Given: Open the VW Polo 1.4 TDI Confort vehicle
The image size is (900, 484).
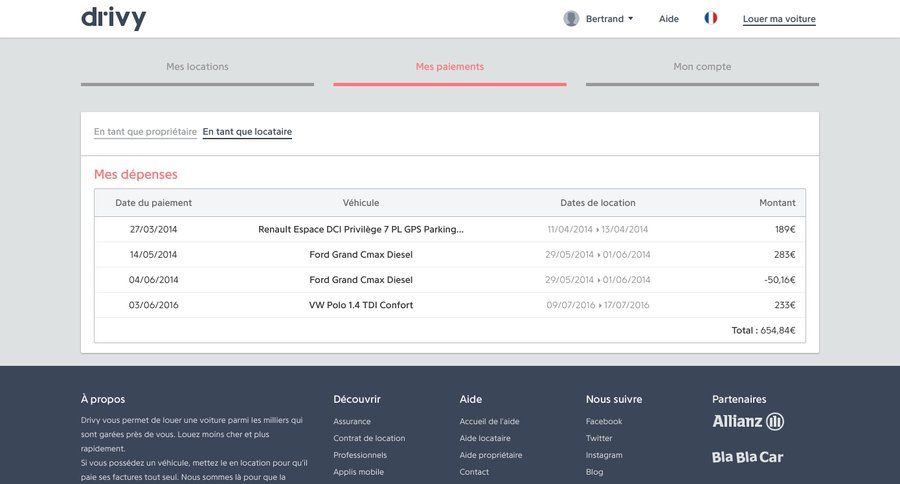Looking at the screenshot, I should [x=361, y=305].
